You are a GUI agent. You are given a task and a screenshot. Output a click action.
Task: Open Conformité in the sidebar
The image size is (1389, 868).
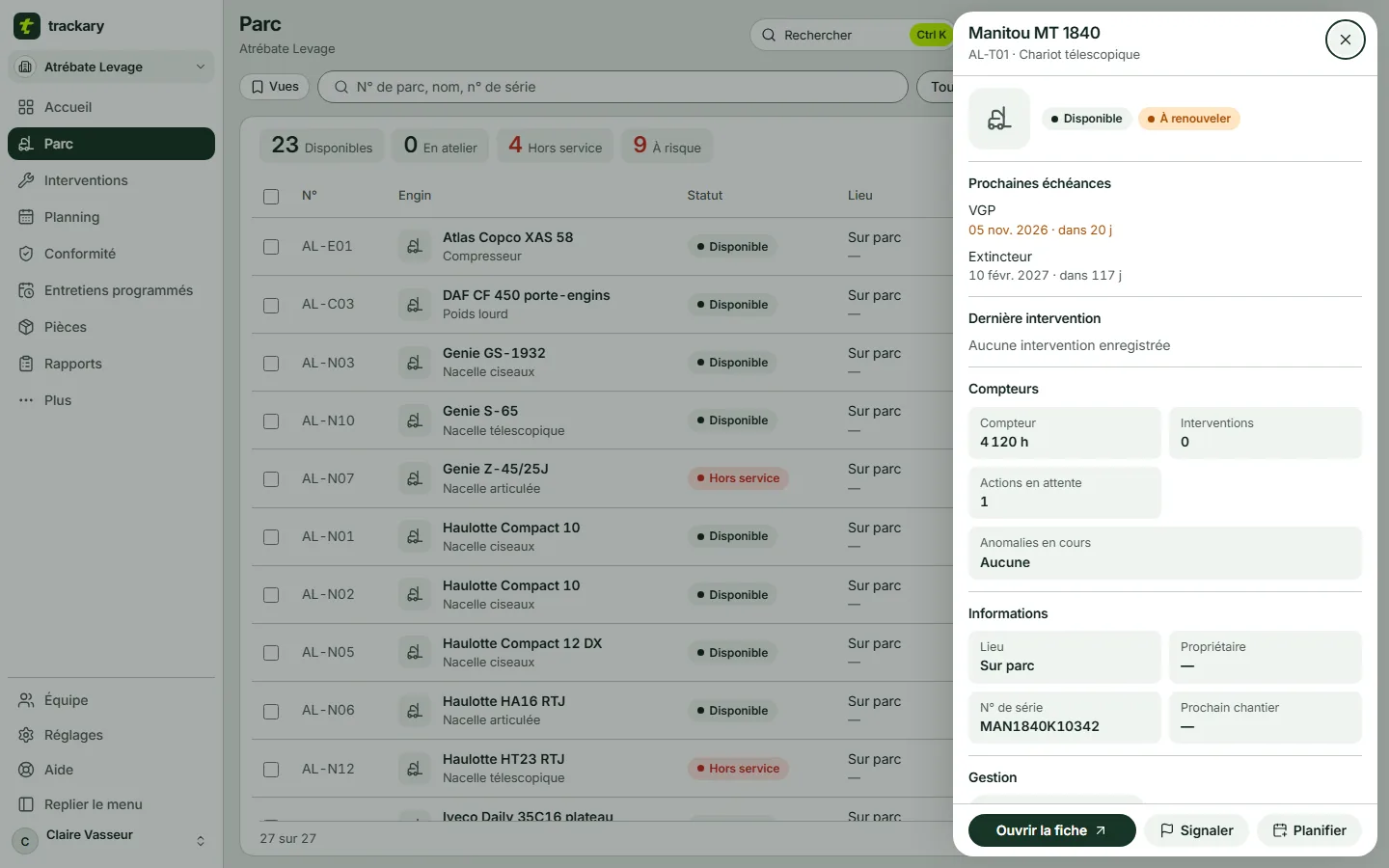pyautogui.click(x=111, y=254)
